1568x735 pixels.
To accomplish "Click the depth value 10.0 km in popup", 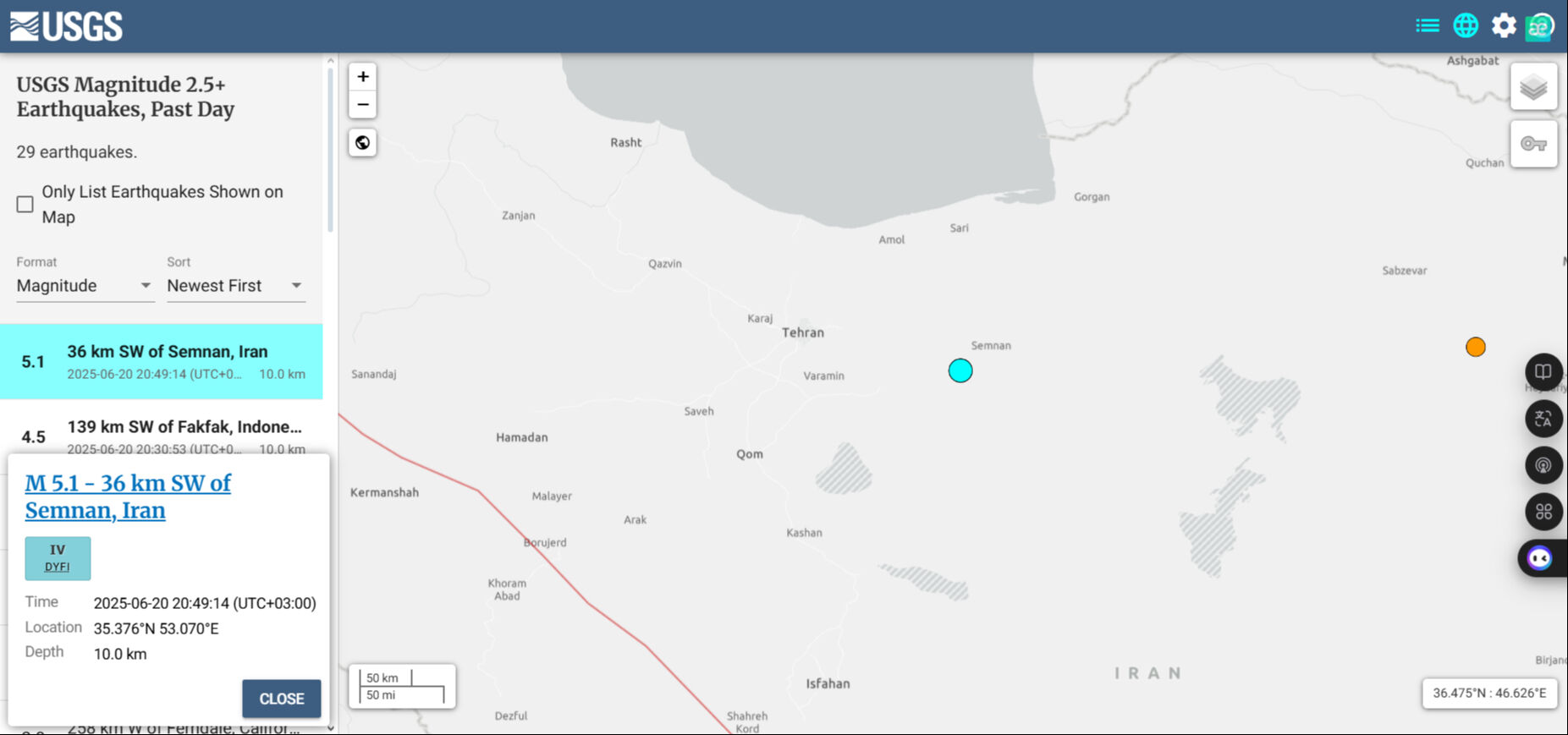I will pos(120,654).
